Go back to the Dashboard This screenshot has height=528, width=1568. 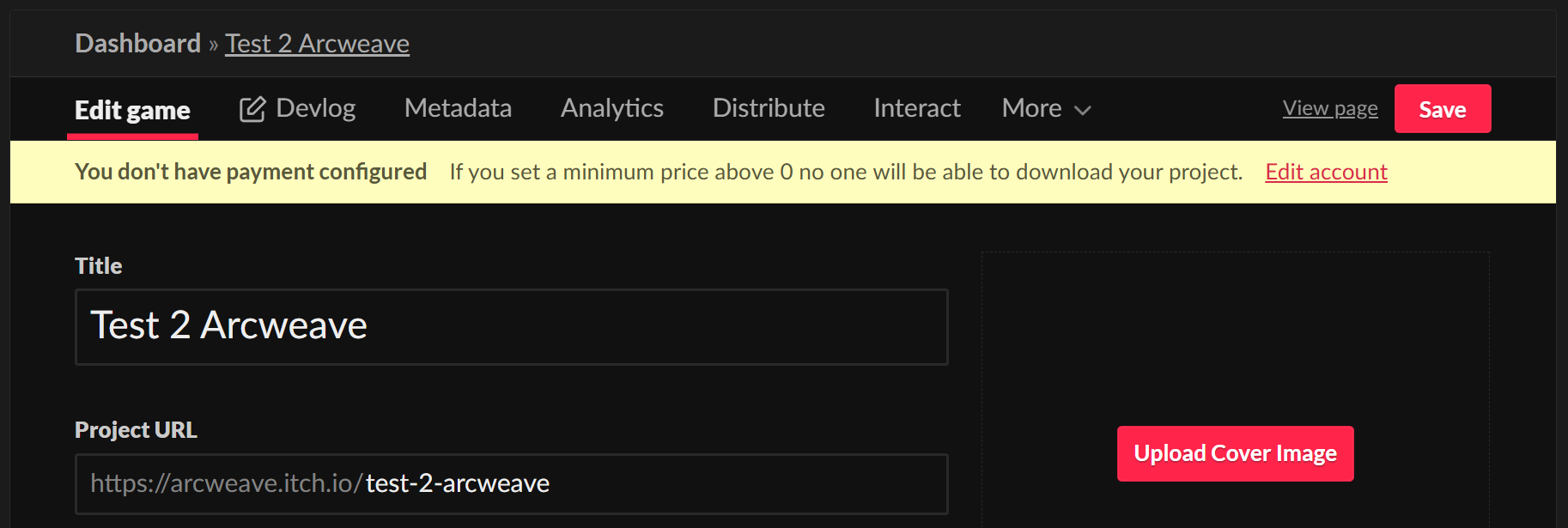click(137, 43)
